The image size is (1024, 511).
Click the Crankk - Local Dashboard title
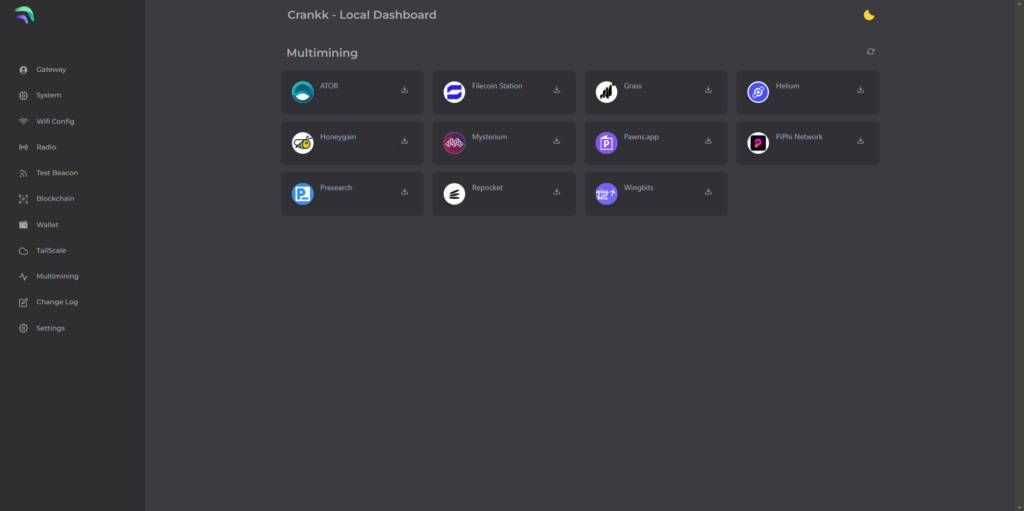click(x=362, y=15)
